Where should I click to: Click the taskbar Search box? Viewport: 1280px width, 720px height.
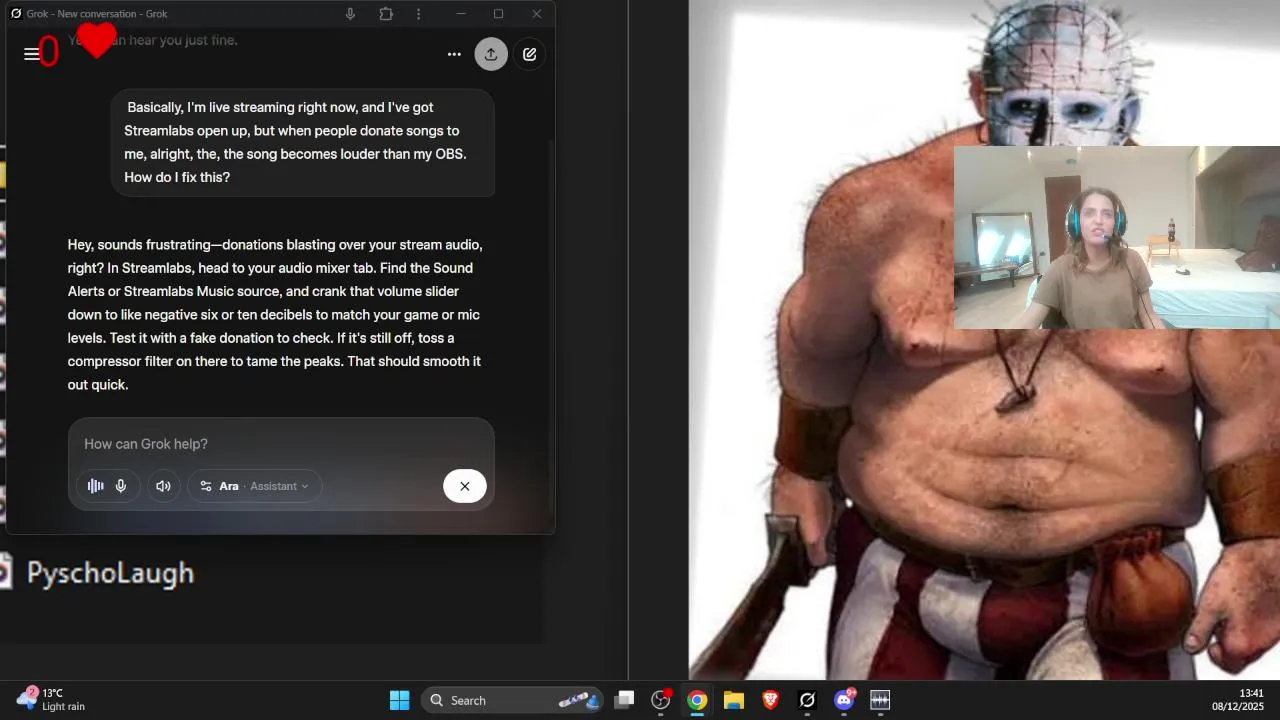tap(512, 700)
